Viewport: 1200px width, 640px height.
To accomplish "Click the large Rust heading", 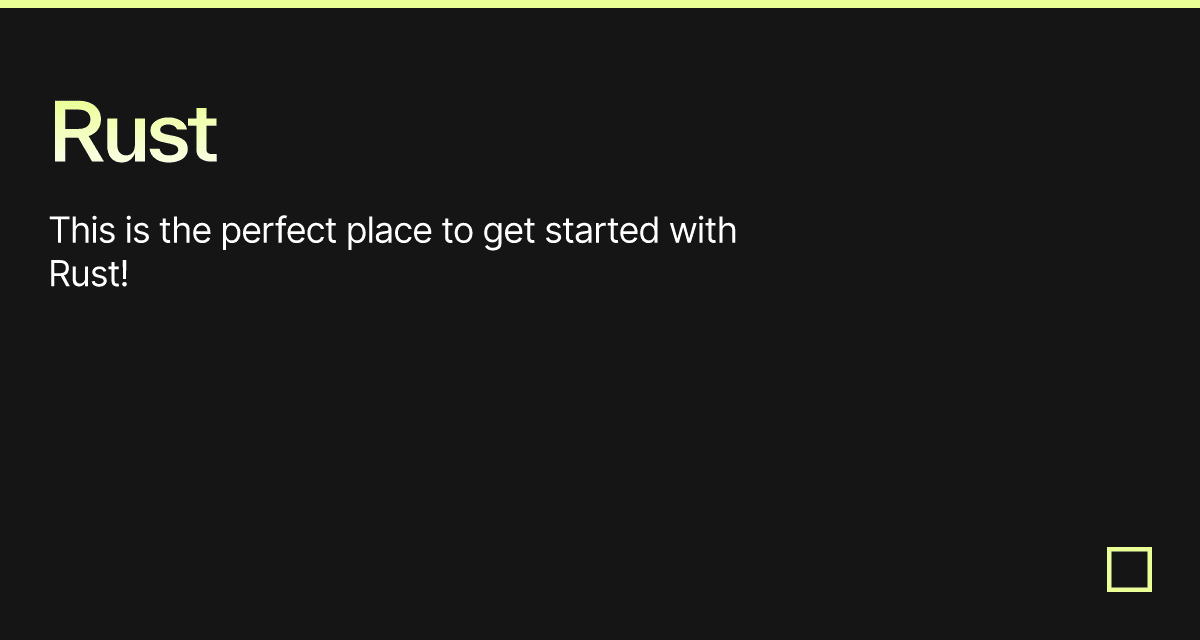I will (134, 133).
